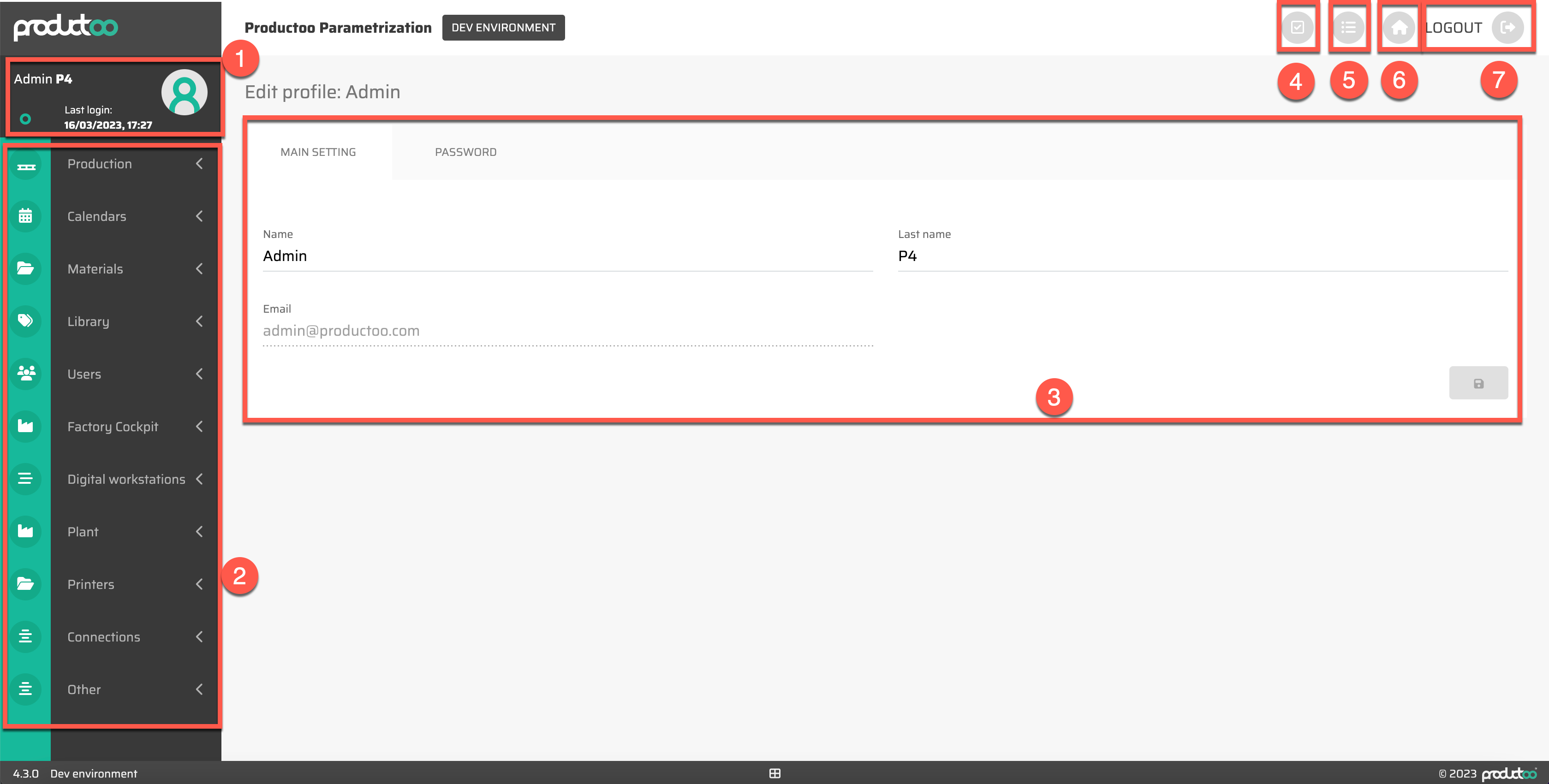Click the Library tags icon in sidebar
The image size is (1549, 784).
coord(26,321)
